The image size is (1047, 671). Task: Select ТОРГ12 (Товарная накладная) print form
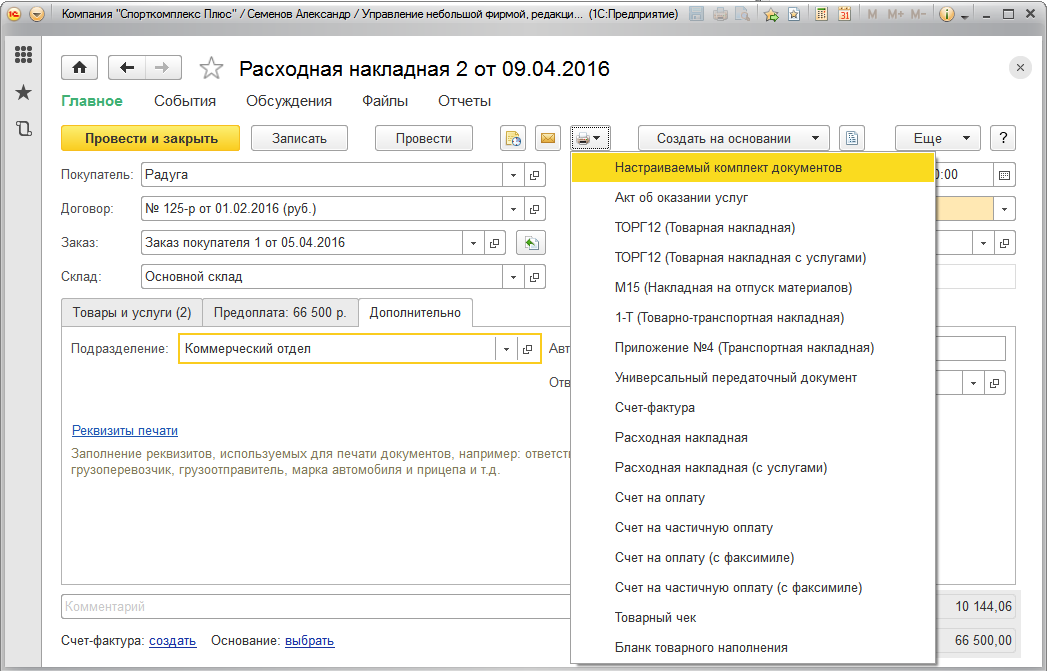click(705, 227)
